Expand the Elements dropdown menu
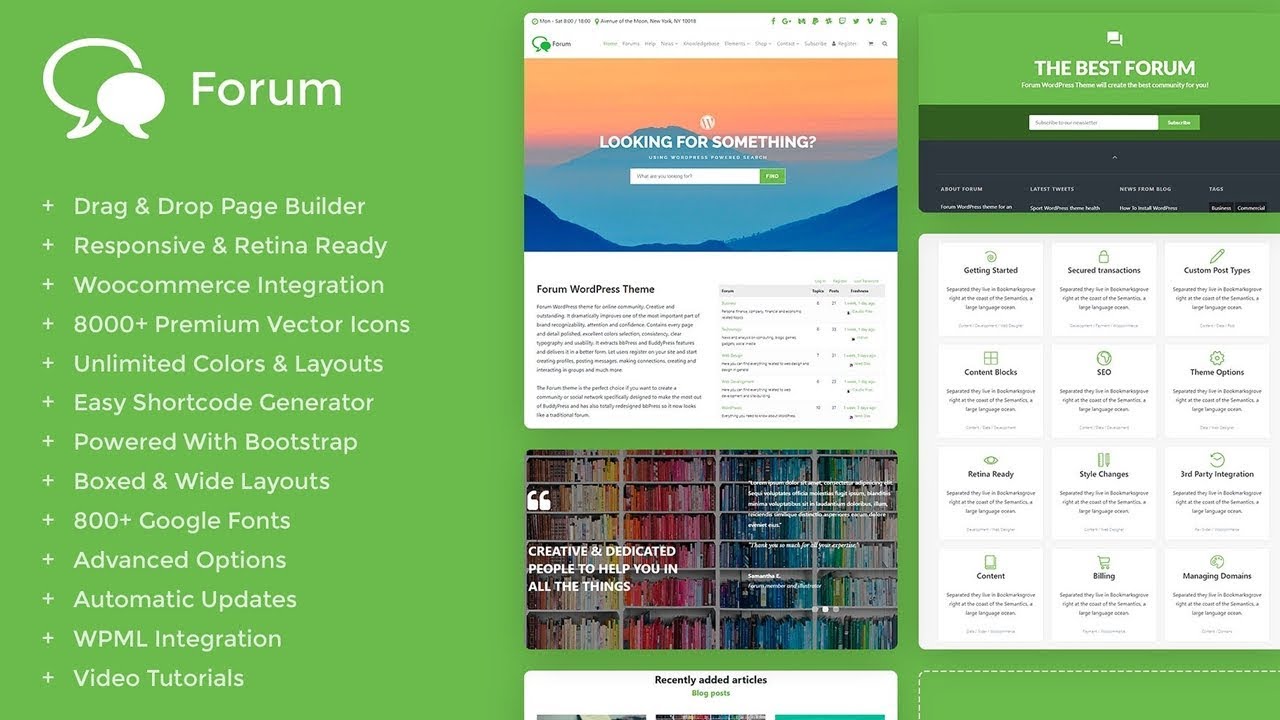This screenshot has width=1280, height=720. (x=737, y=44)
